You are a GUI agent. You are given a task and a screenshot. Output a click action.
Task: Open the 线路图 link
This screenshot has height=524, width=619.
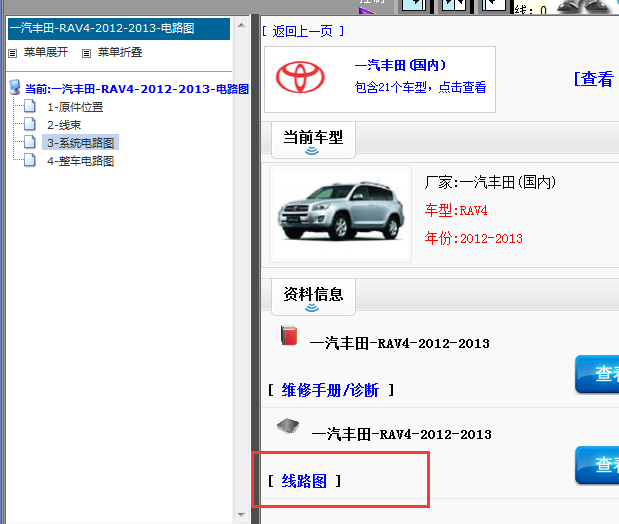304,481
